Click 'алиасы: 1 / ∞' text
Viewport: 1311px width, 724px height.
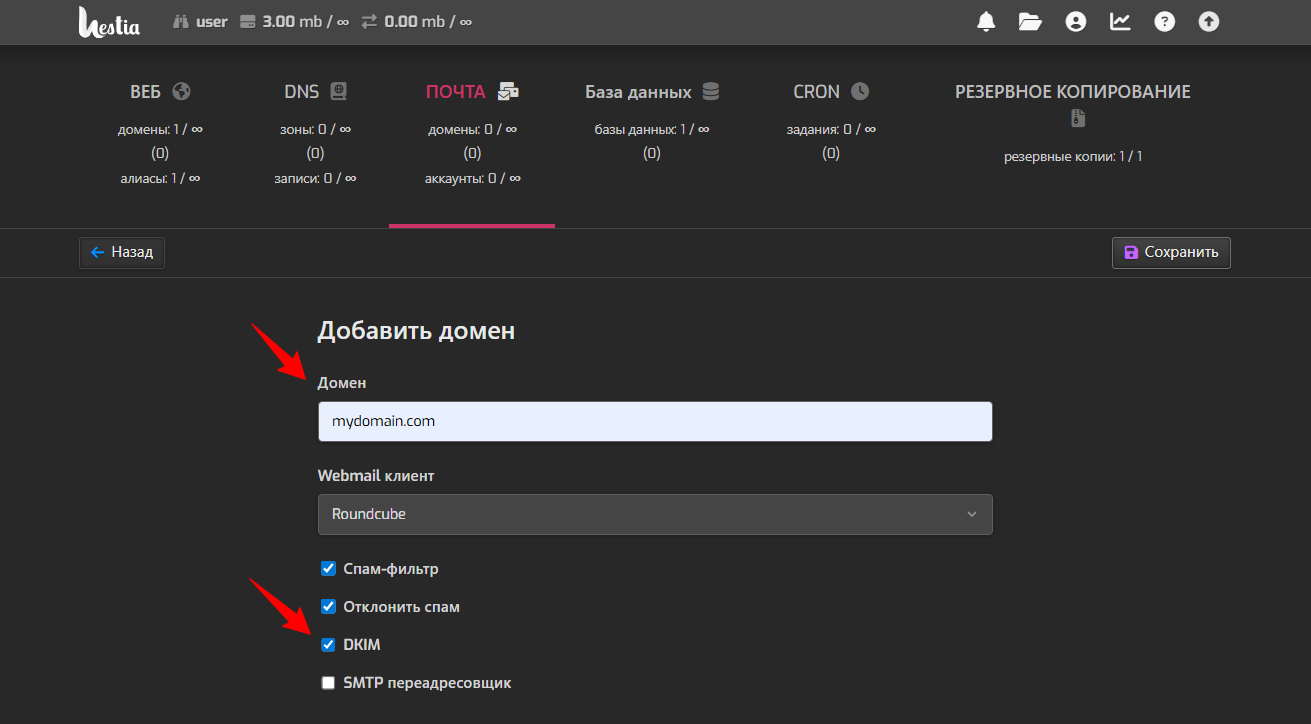[x=160, y=178]
